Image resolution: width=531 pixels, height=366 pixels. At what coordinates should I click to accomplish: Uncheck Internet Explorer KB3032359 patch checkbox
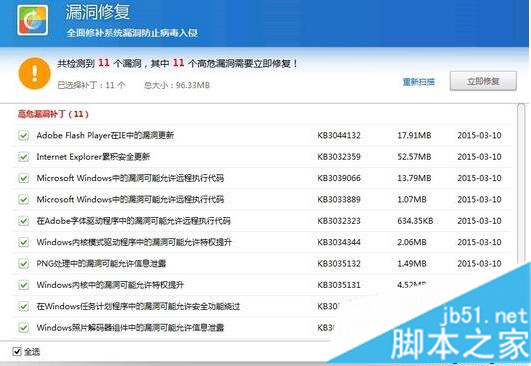click(x=23, y=157)
